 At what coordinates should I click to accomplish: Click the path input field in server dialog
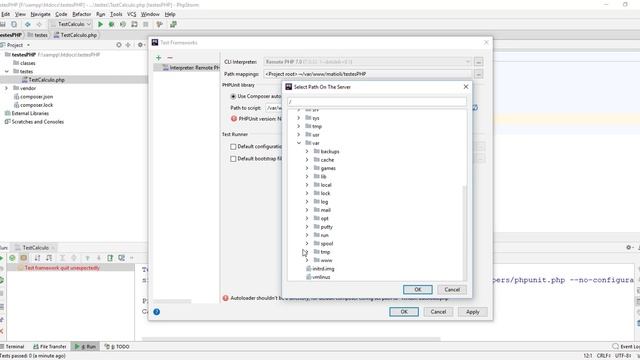377,102
